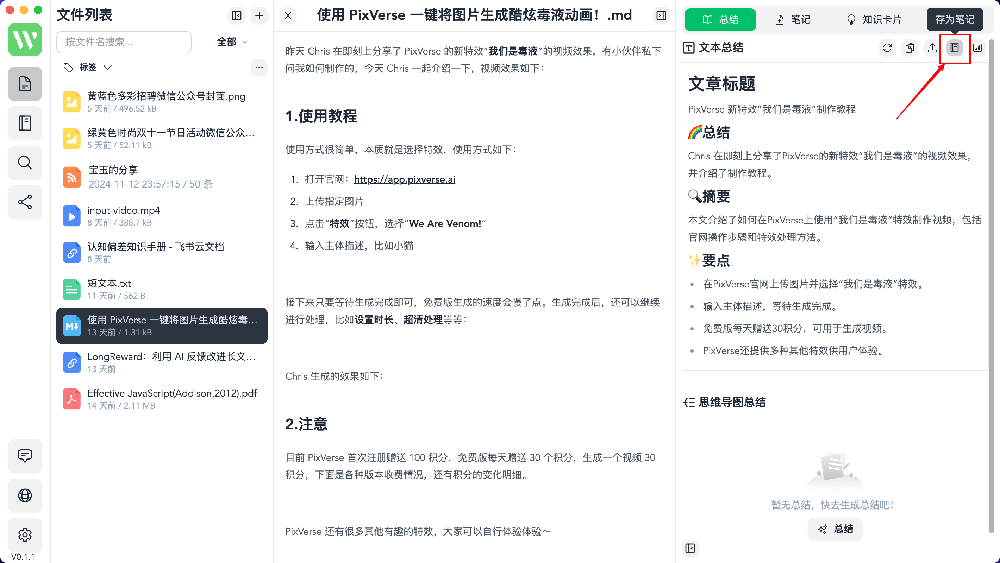Click the 总结 button under mind map
This screenshot has height=563, width=1000.
coord(835,529)
